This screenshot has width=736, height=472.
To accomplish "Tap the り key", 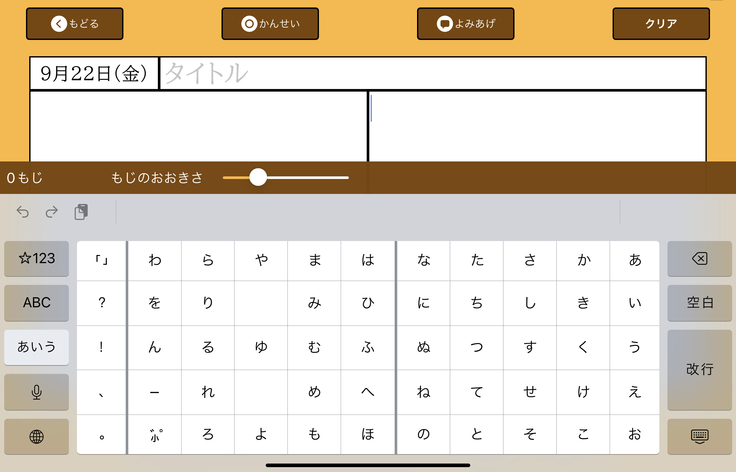I will tap(208, 303).
